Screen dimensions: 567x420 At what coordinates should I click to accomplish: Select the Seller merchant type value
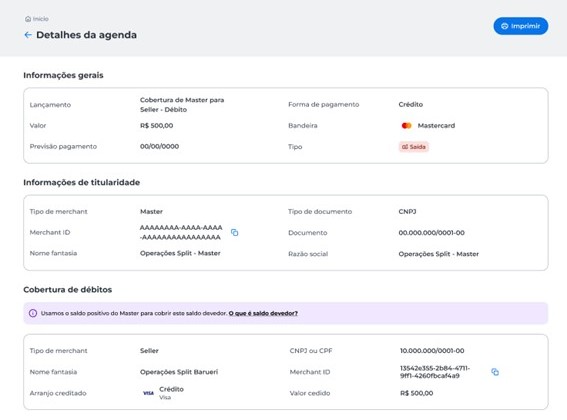coord(149,351)
